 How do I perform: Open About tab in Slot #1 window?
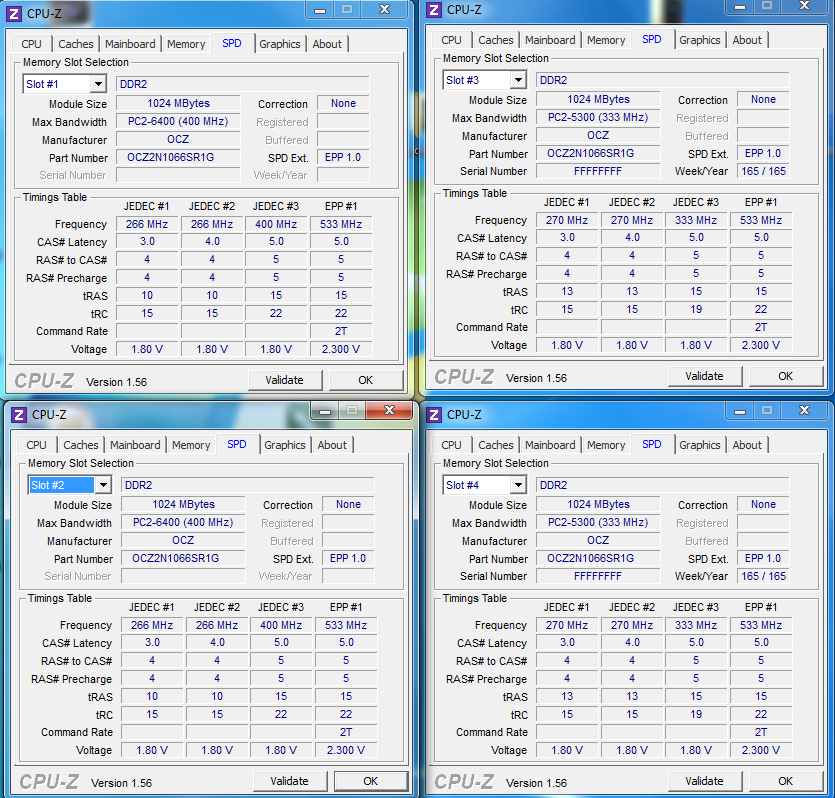coord(327,44)
